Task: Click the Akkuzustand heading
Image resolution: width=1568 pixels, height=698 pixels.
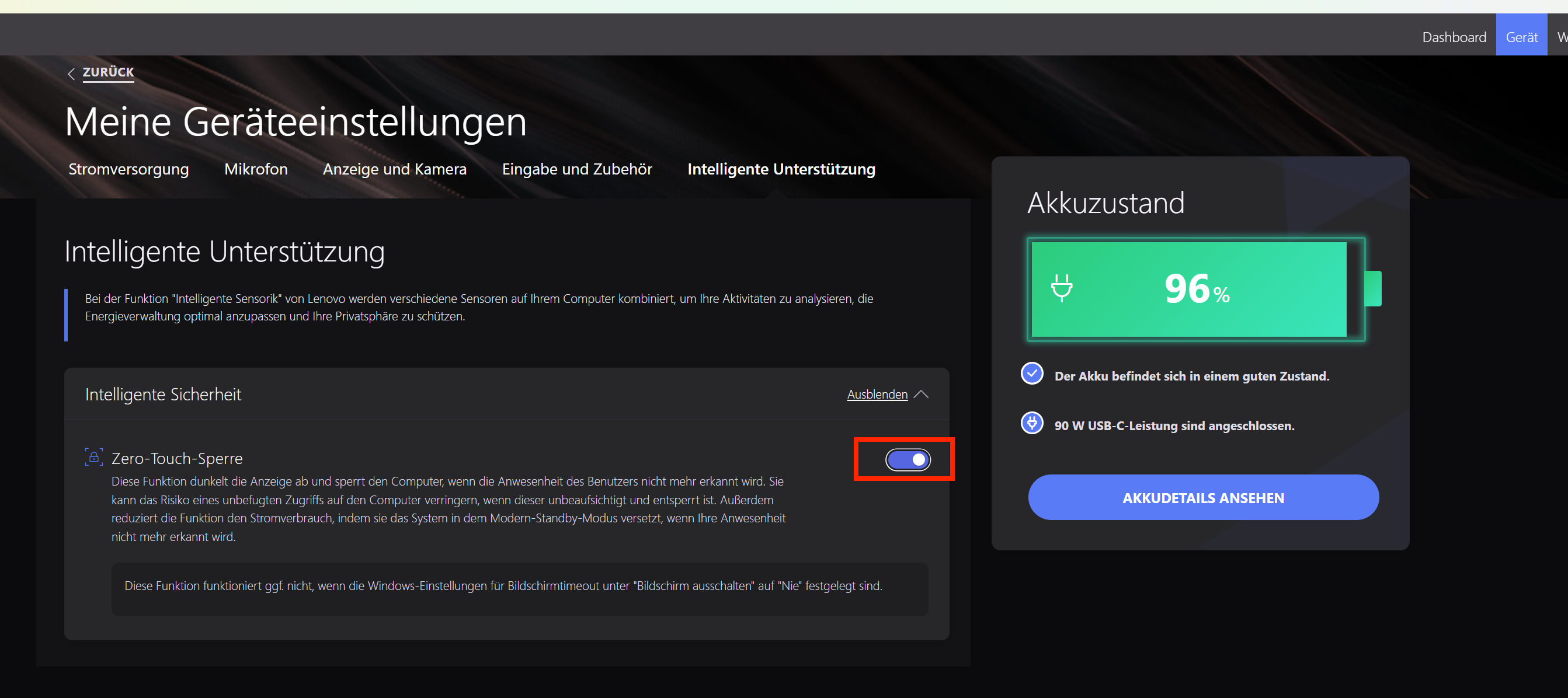Action: pos(1105,203)
